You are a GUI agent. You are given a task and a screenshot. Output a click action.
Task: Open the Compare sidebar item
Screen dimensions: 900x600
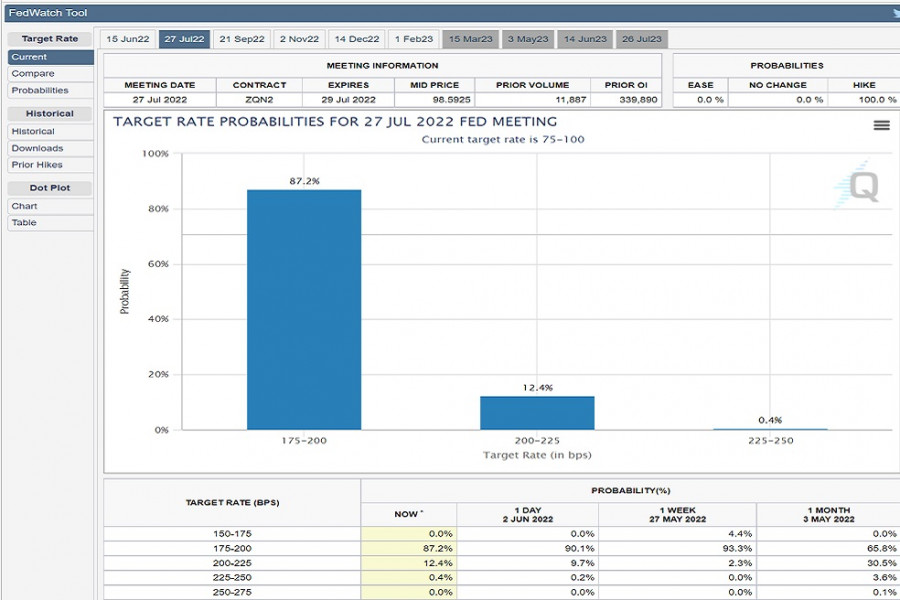[51, 73]
